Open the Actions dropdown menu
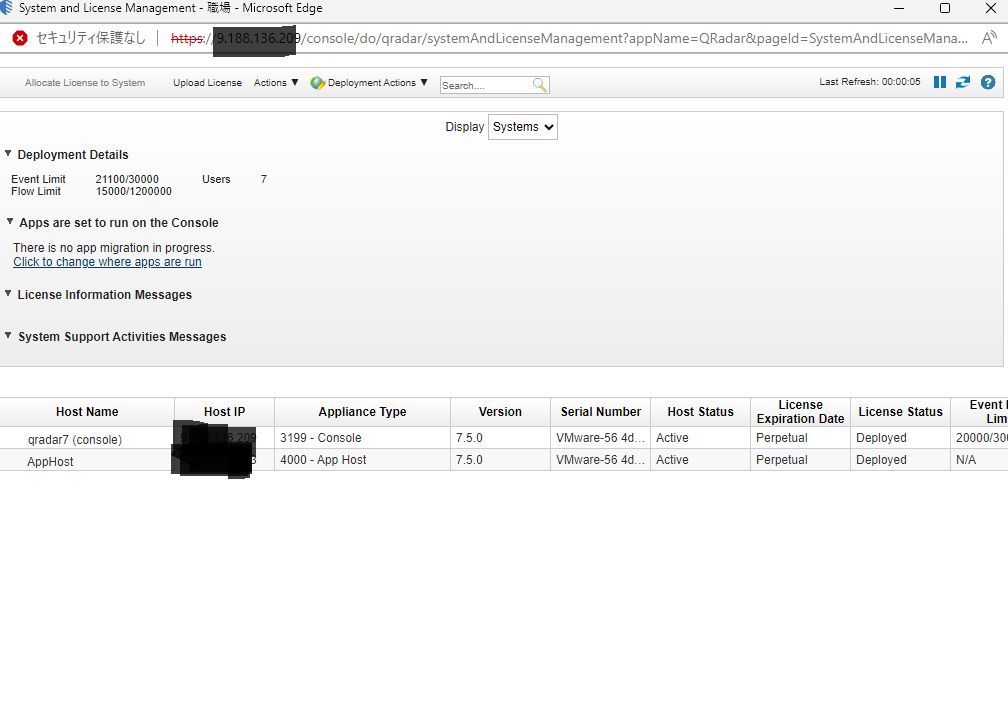This screenshot has width=1008, height=703. coord(276,82)
